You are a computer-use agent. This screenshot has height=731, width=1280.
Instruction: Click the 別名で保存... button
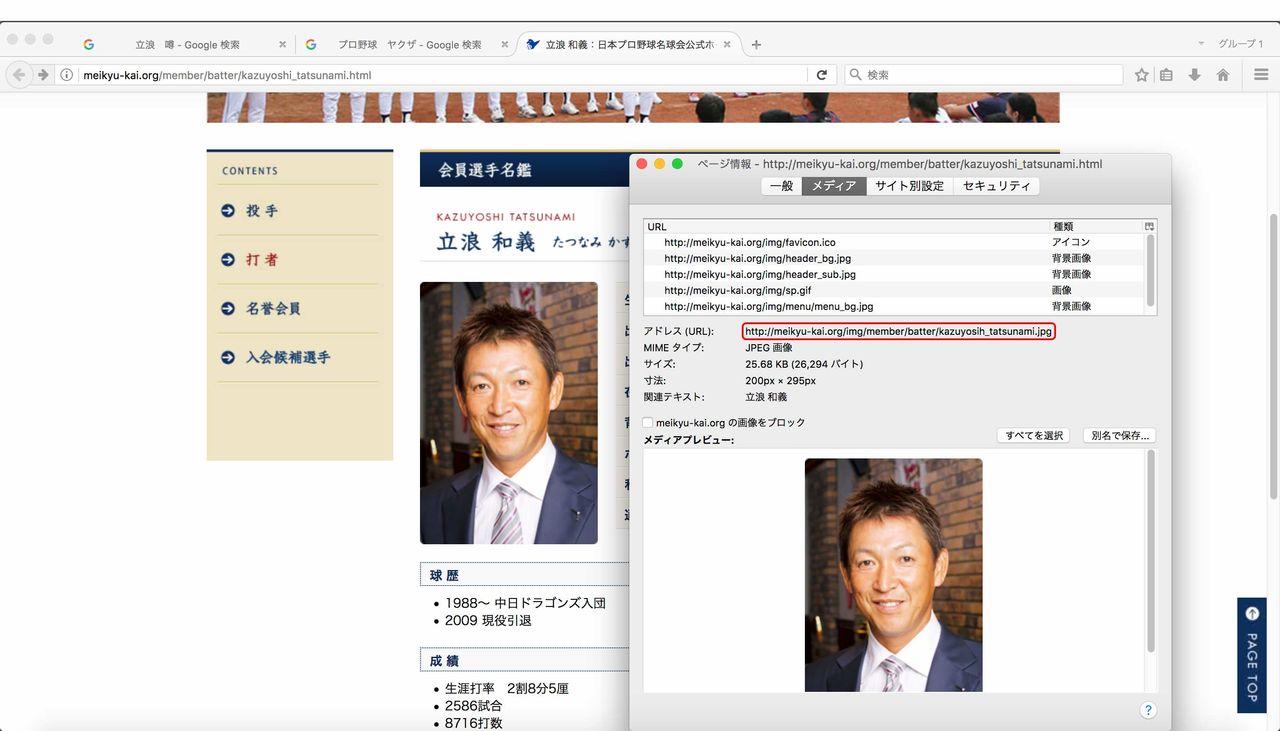pyautogui.click(x=1120, y=436)
